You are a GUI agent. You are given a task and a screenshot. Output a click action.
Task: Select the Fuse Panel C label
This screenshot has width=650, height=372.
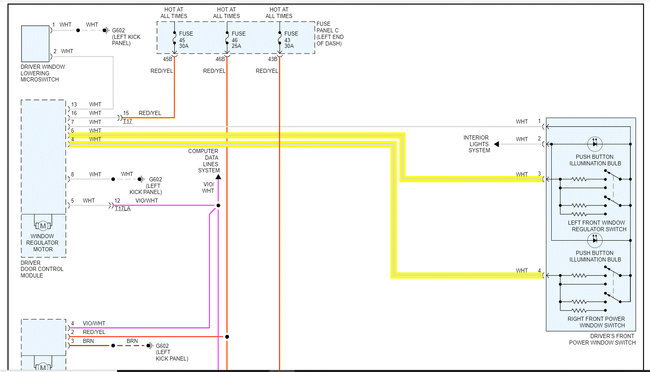pyautogui.click(x=330, y=34)
